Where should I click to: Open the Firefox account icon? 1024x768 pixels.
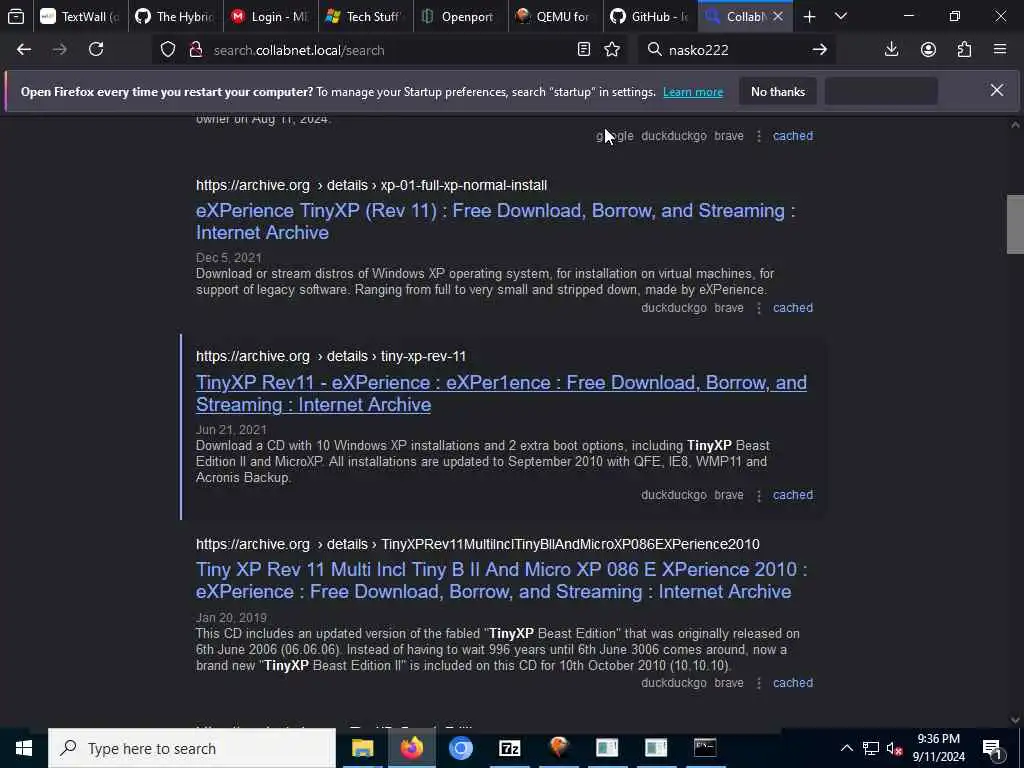[928, 50]
